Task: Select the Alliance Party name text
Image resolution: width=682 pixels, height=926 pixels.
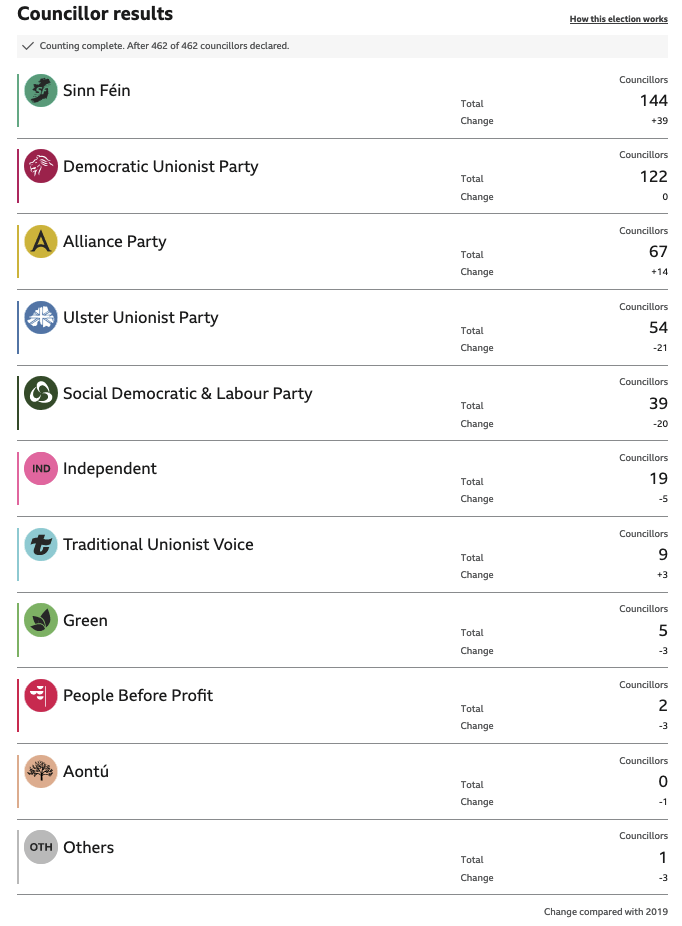Action: point(115,242)
